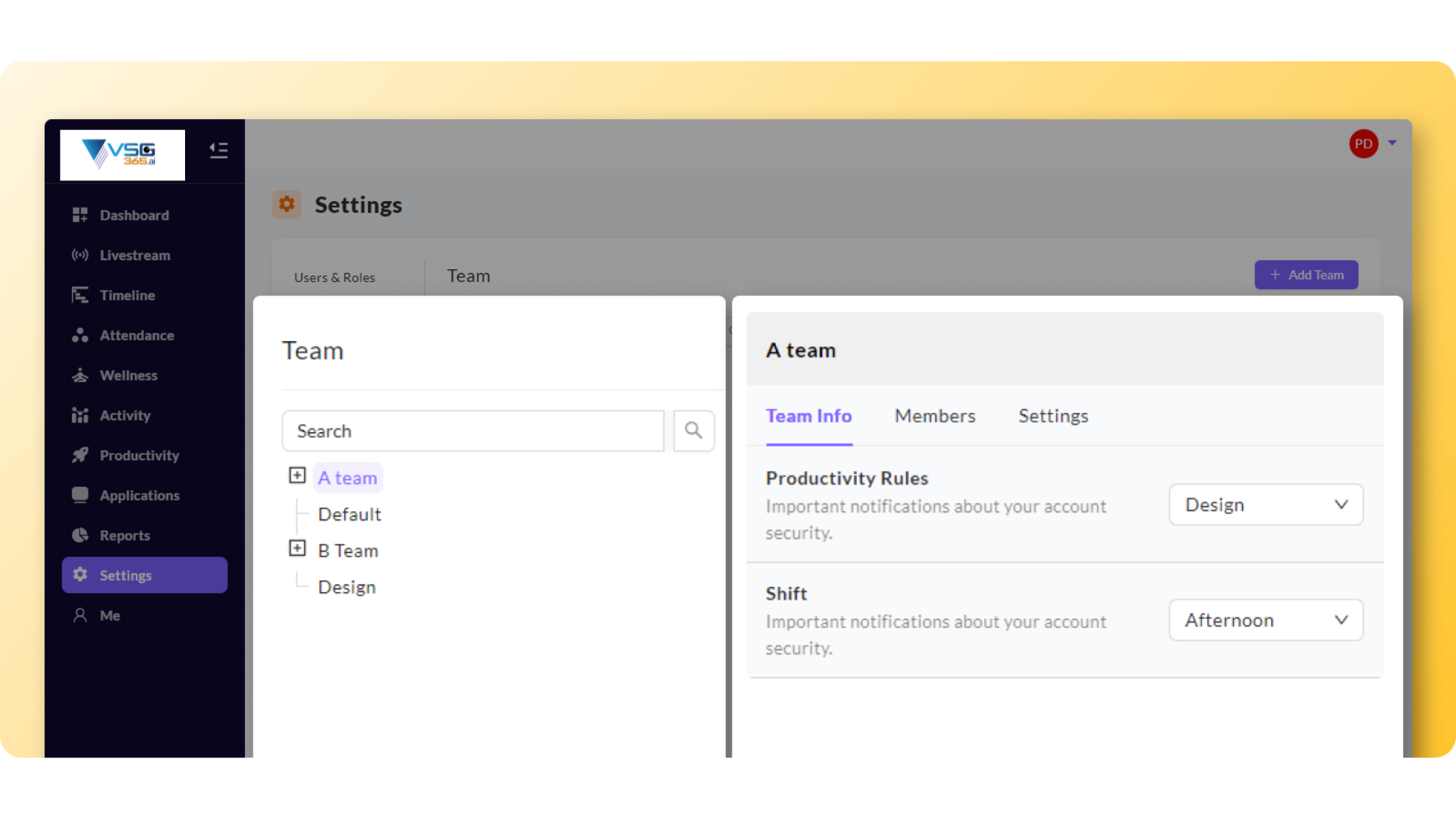This screenshot has height=819, width=1456.
Task: Click the Reports pie chart icon
Action: (80, 535)
